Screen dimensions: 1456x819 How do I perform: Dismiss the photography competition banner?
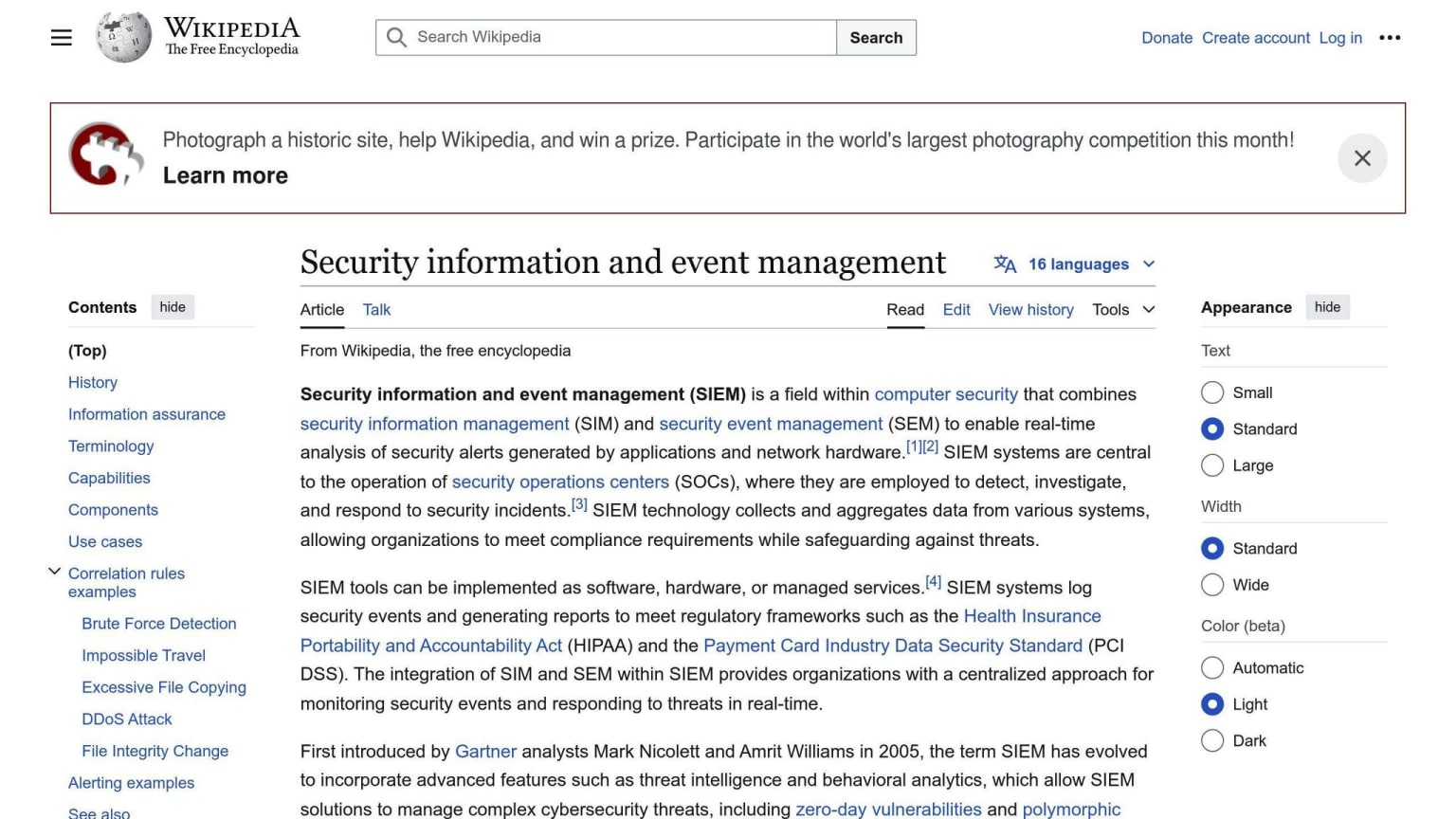coord(1362,158)
